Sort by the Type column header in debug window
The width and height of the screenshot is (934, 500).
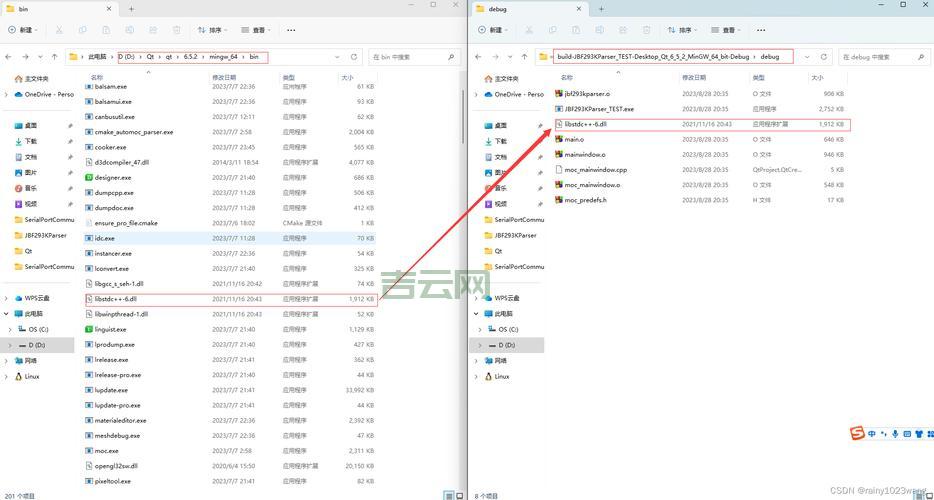(x=758, y=77)
